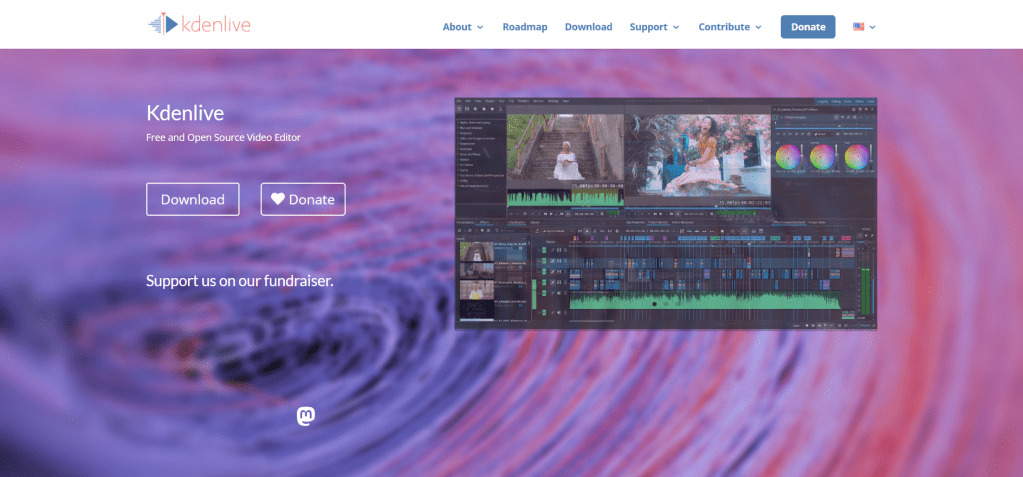1023x477 pixels.
Task: Expand the Support dropdown
Action: pos(654,27)
